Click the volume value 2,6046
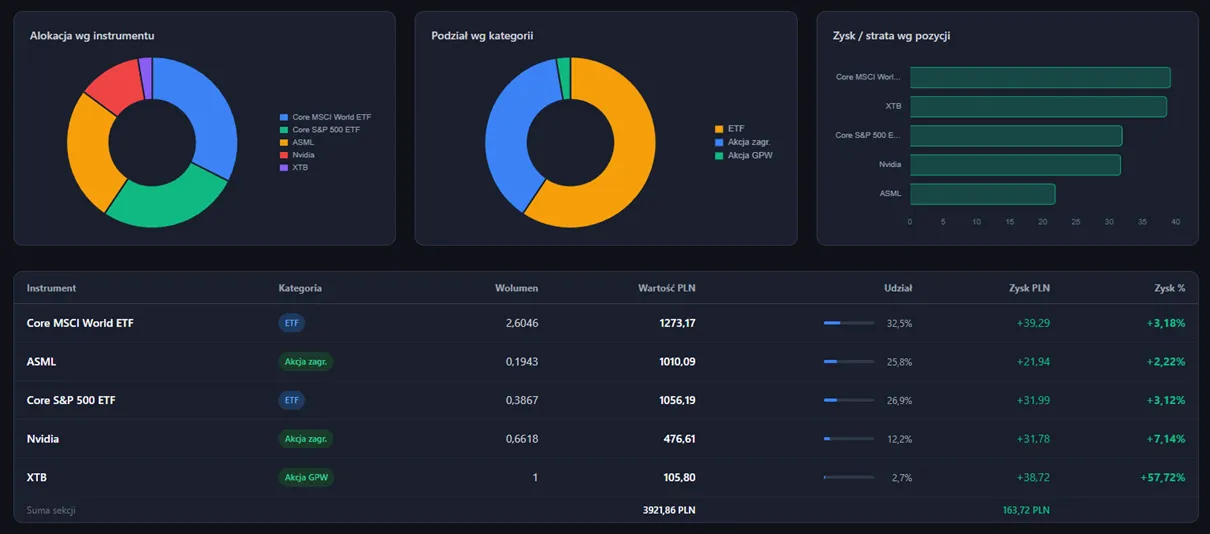The width and height of the screenshot is (1210, 534). tap(522, 323)
